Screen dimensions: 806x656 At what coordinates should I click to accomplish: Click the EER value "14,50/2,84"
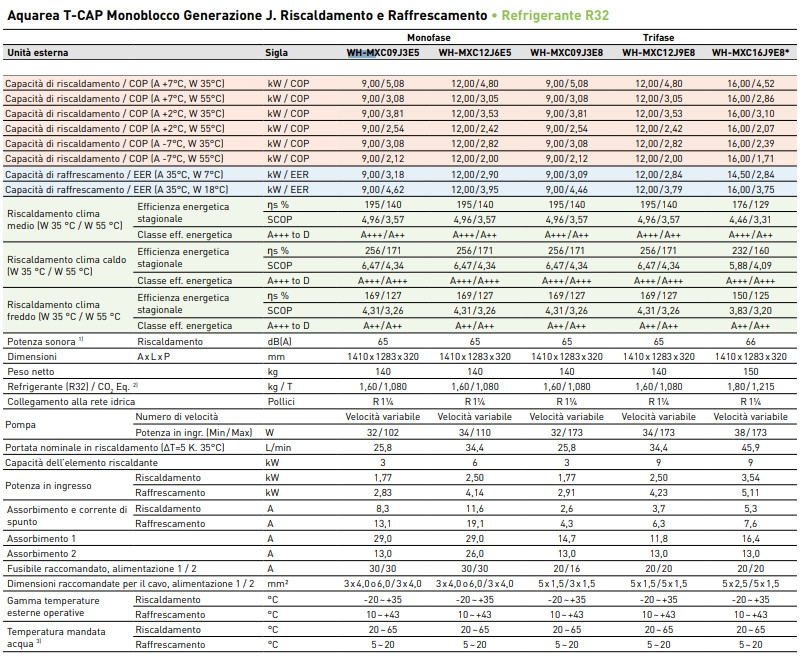(750, 174)
